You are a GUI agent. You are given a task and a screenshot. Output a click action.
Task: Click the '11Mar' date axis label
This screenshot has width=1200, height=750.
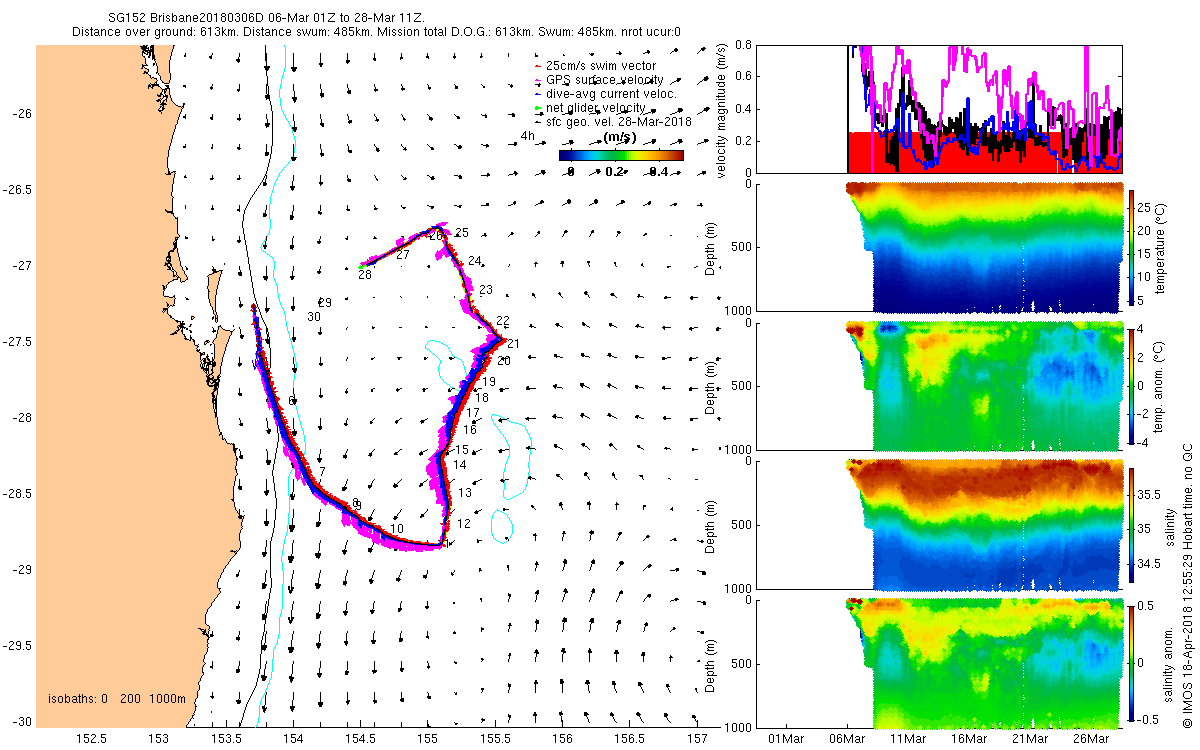tap(908, 740)
